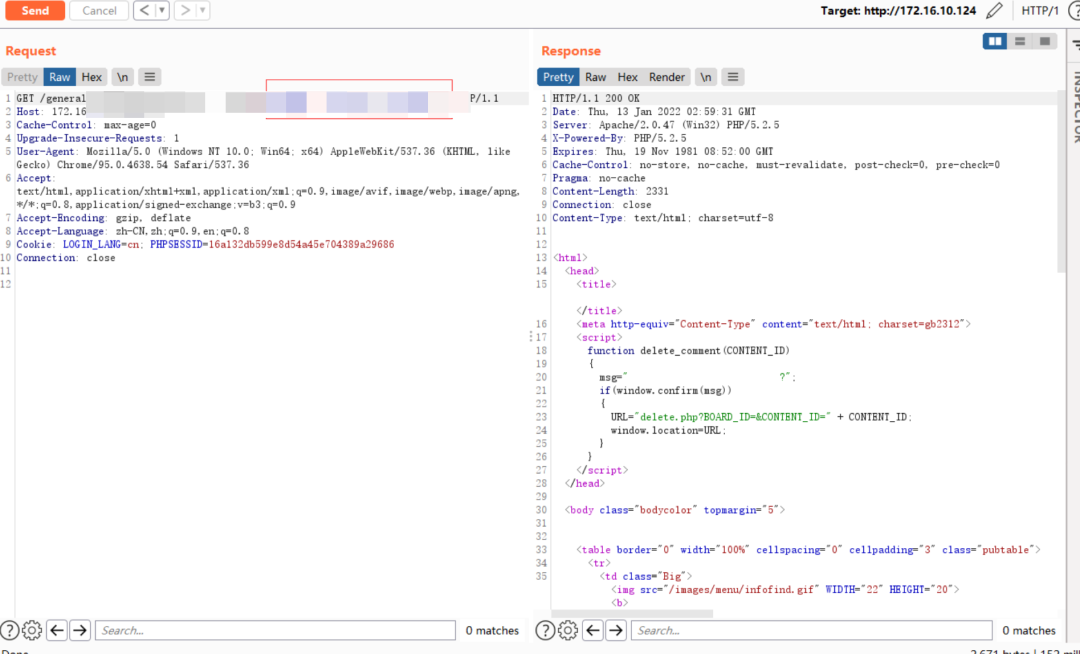Viewport: 1080px width, 654px height.
Task: Show the Render tab in Response pane
Action: point(667,77)
